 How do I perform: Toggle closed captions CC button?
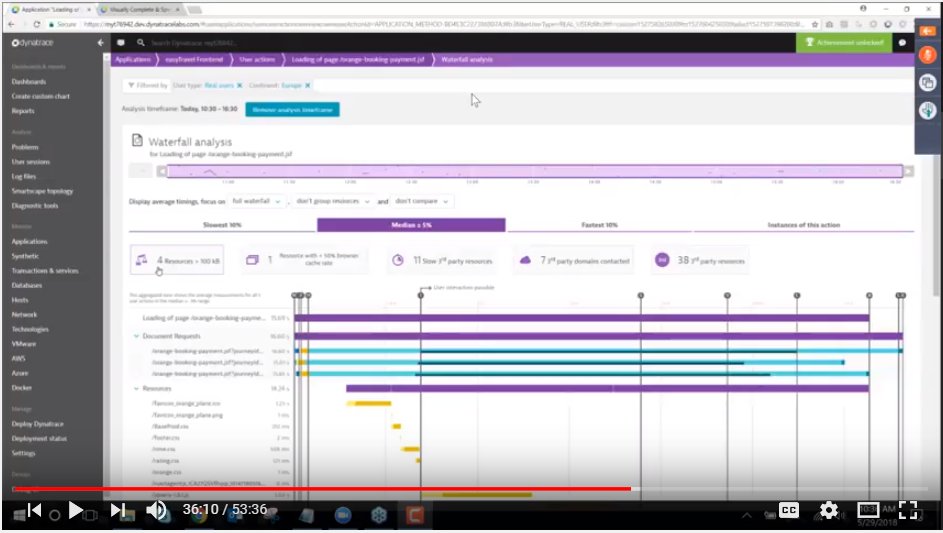[x=788, y=510]
